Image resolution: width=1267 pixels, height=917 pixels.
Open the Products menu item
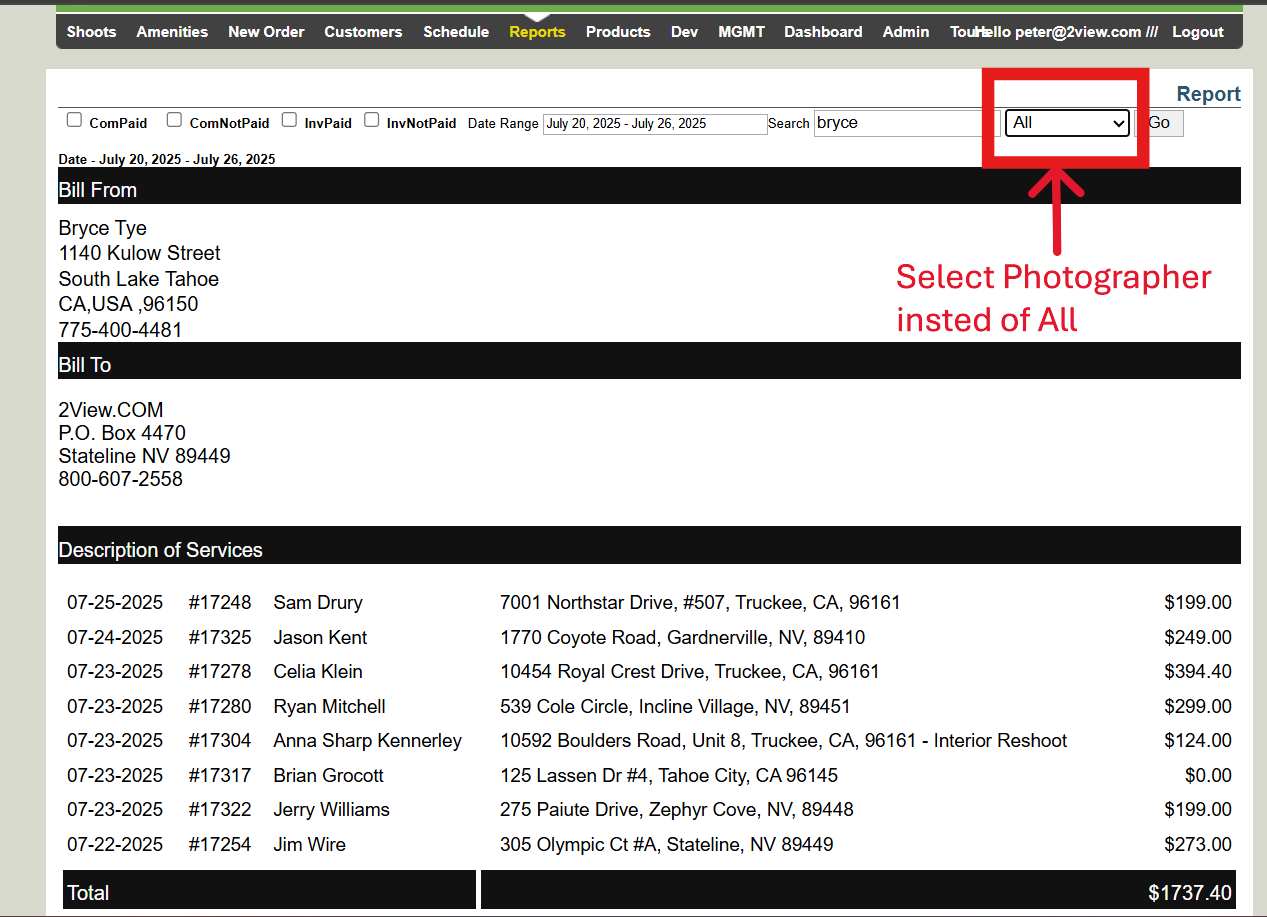[618, 32]
